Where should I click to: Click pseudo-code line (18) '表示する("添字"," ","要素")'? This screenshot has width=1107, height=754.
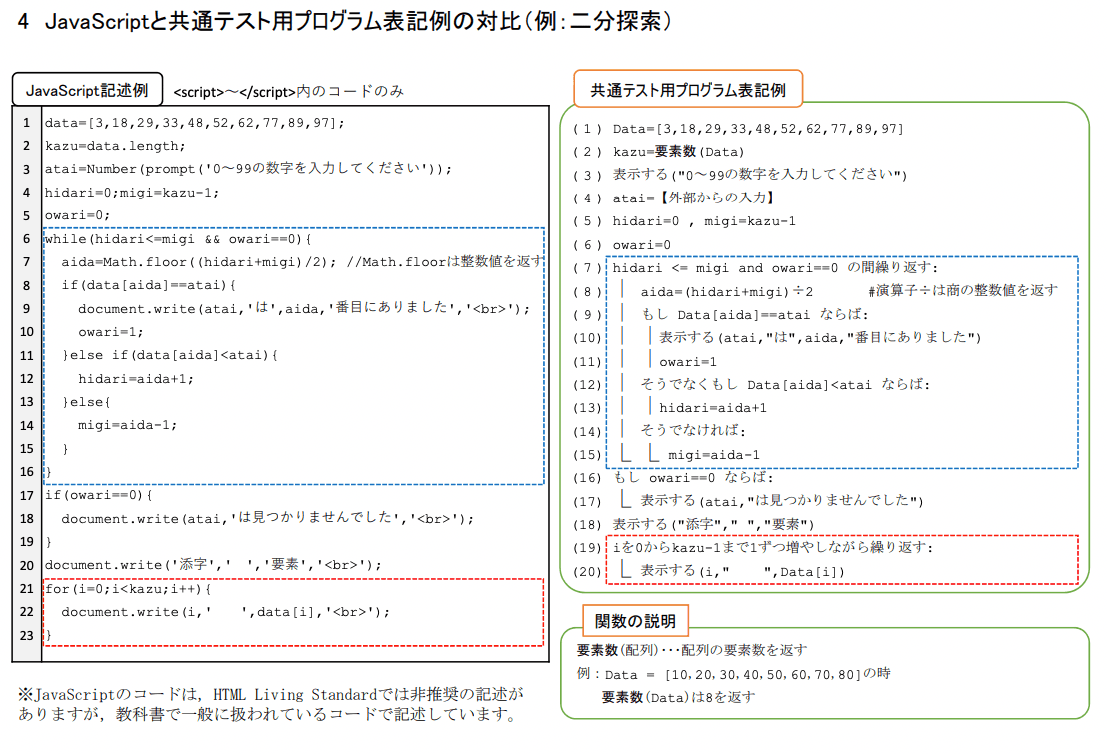click(713, 525)
